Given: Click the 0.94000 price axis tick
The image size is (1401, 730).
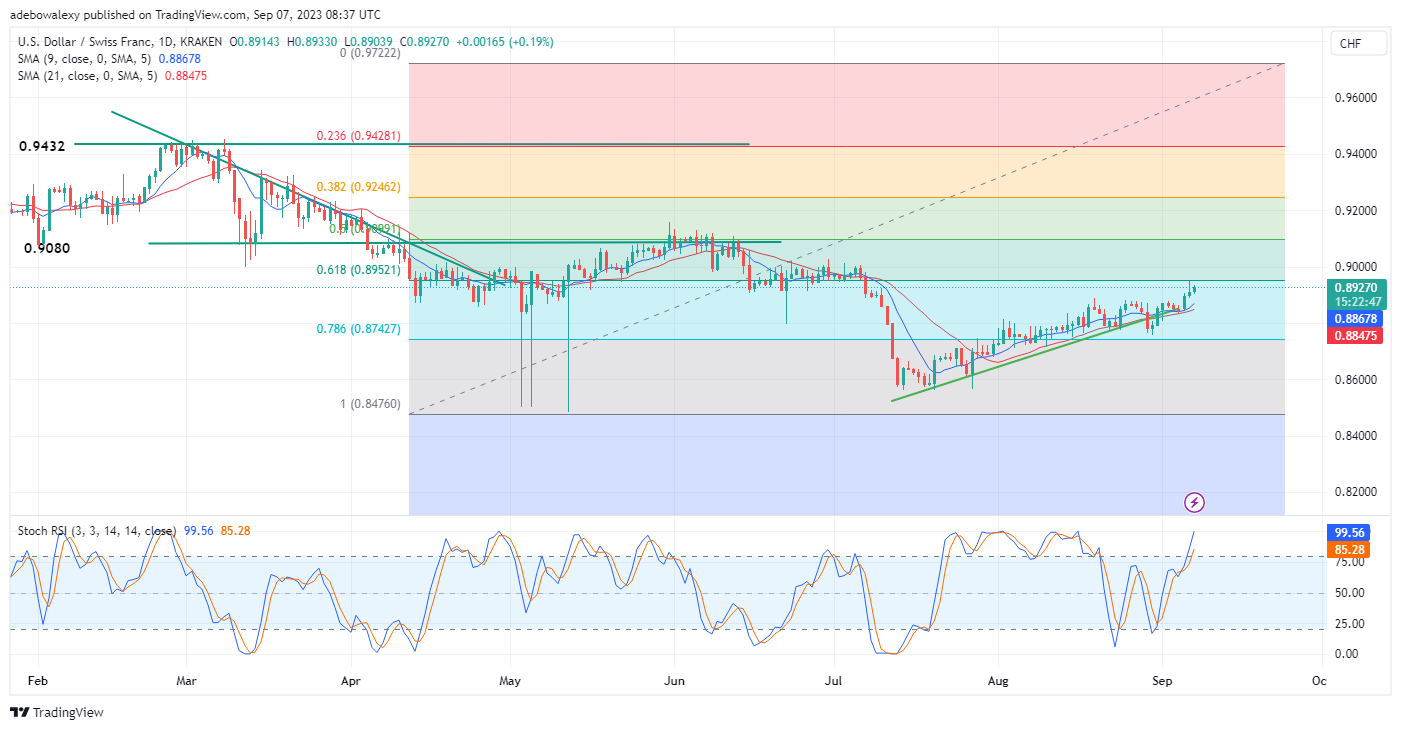Looking at the screenshot, I should [x=1355, y=154].
